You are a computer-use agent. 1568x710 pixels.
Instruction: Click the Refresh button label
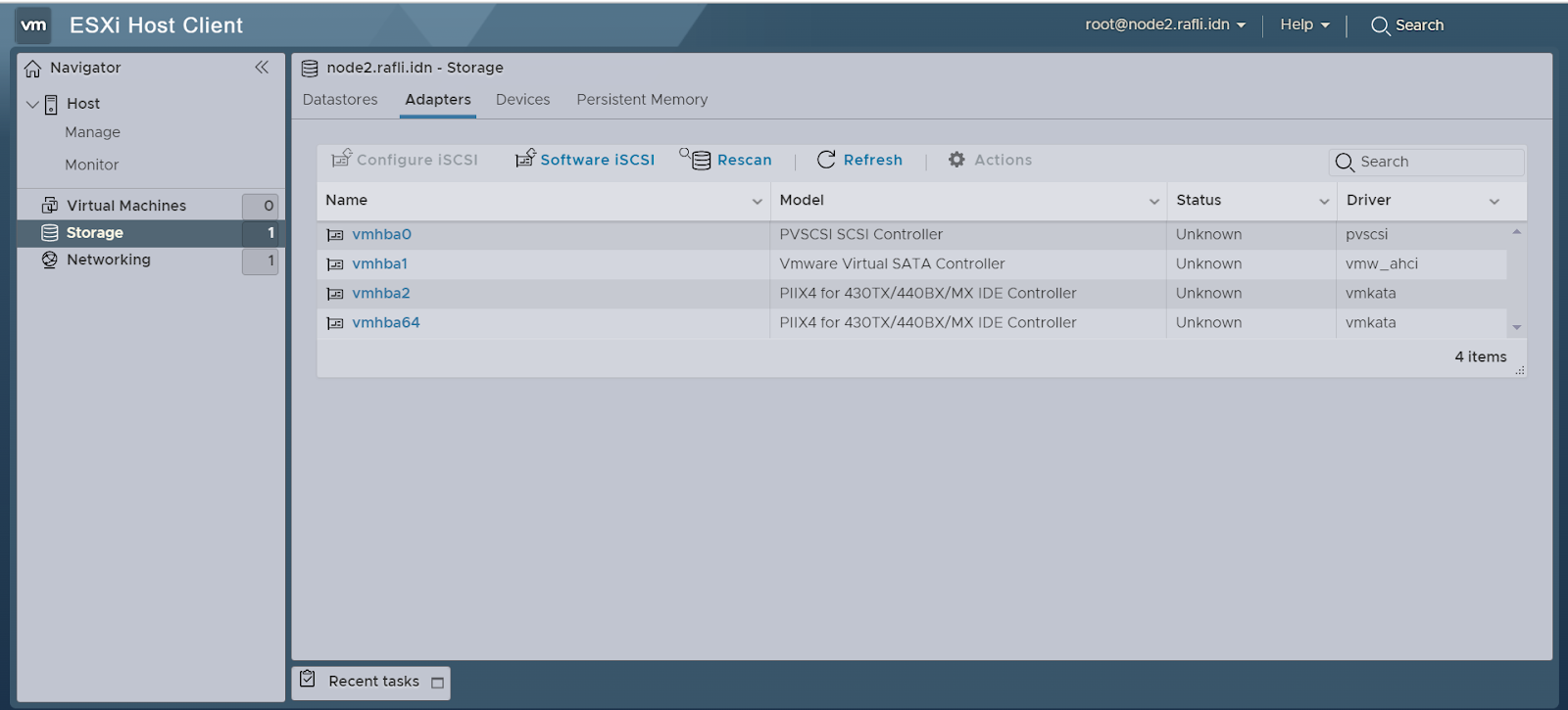872,160
